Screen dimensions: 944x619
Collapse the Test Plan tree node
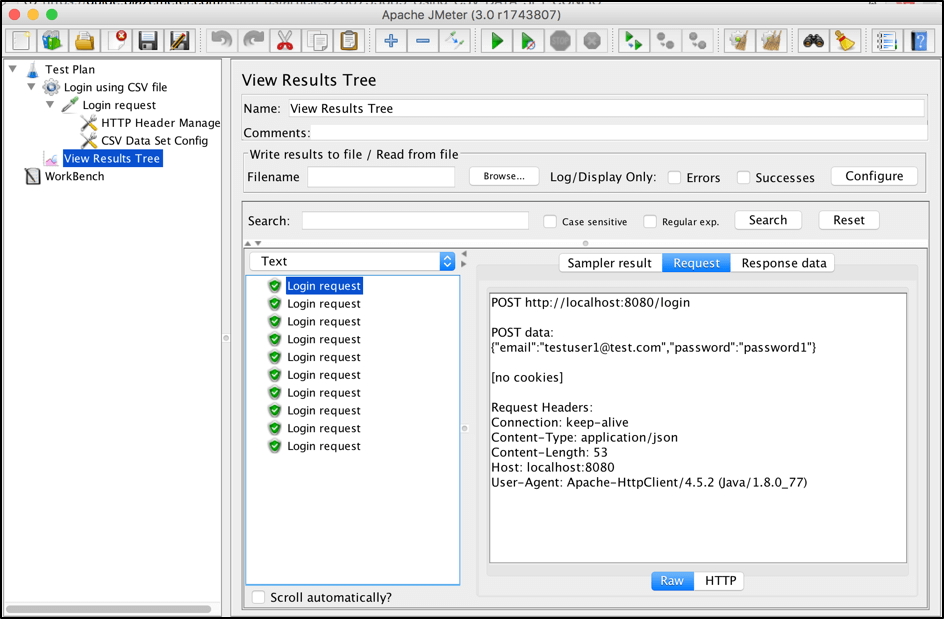point(13,69)
